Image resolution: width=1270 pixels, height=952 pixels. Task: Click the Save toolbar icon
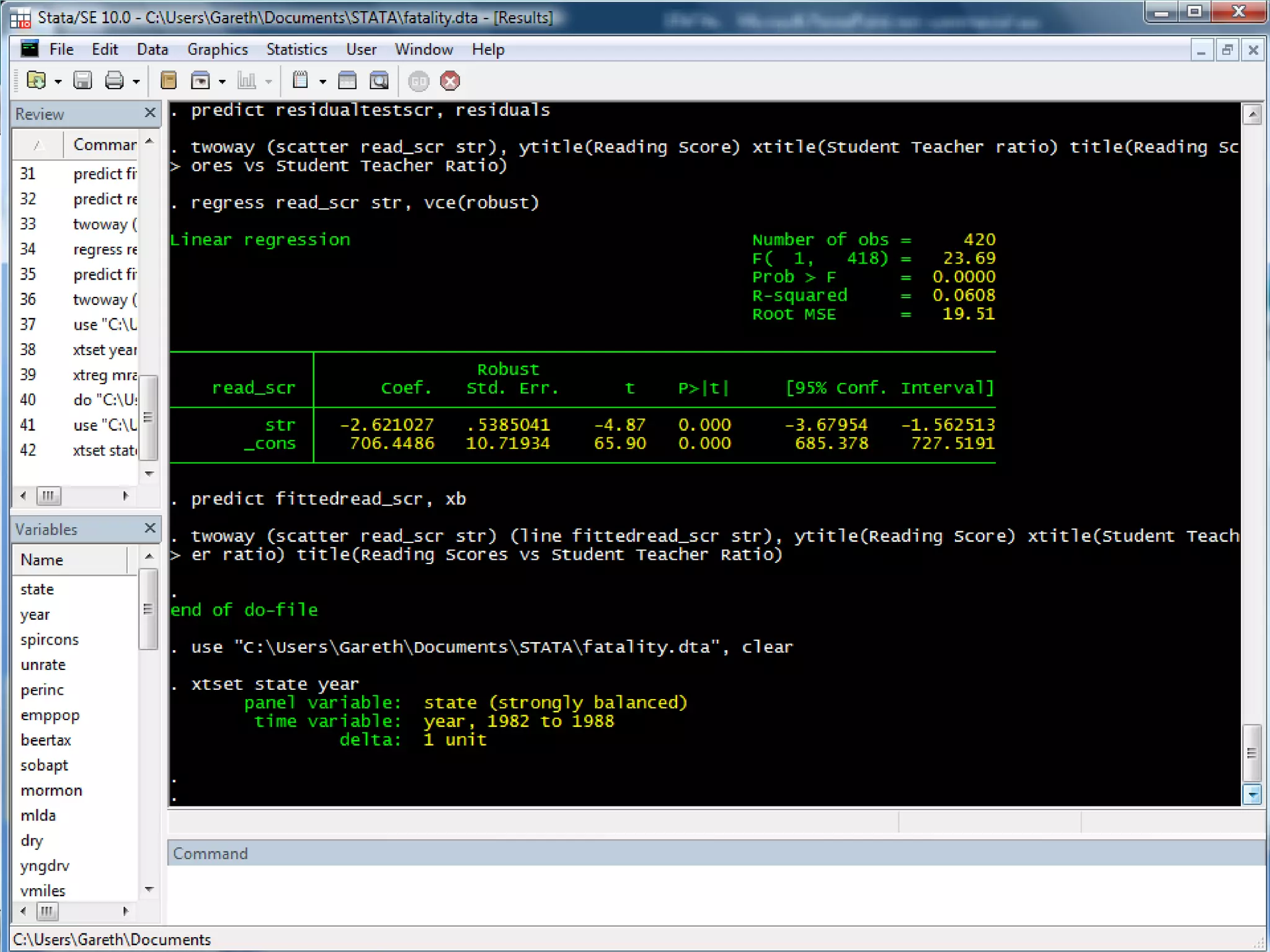[x=82, y=81]
